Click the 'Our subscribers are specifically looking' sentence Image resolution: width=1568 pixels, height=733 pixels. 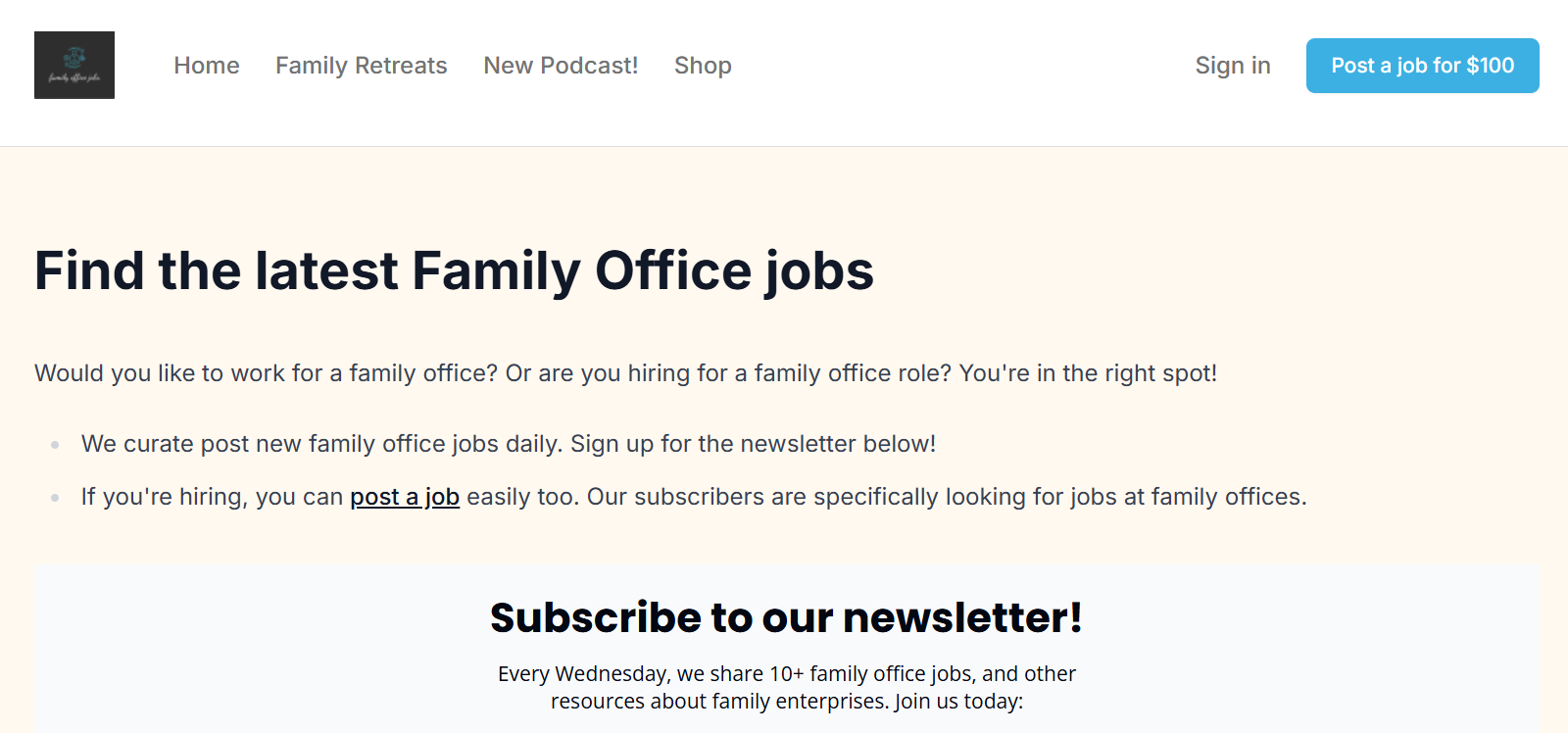(x=947, y=497)
